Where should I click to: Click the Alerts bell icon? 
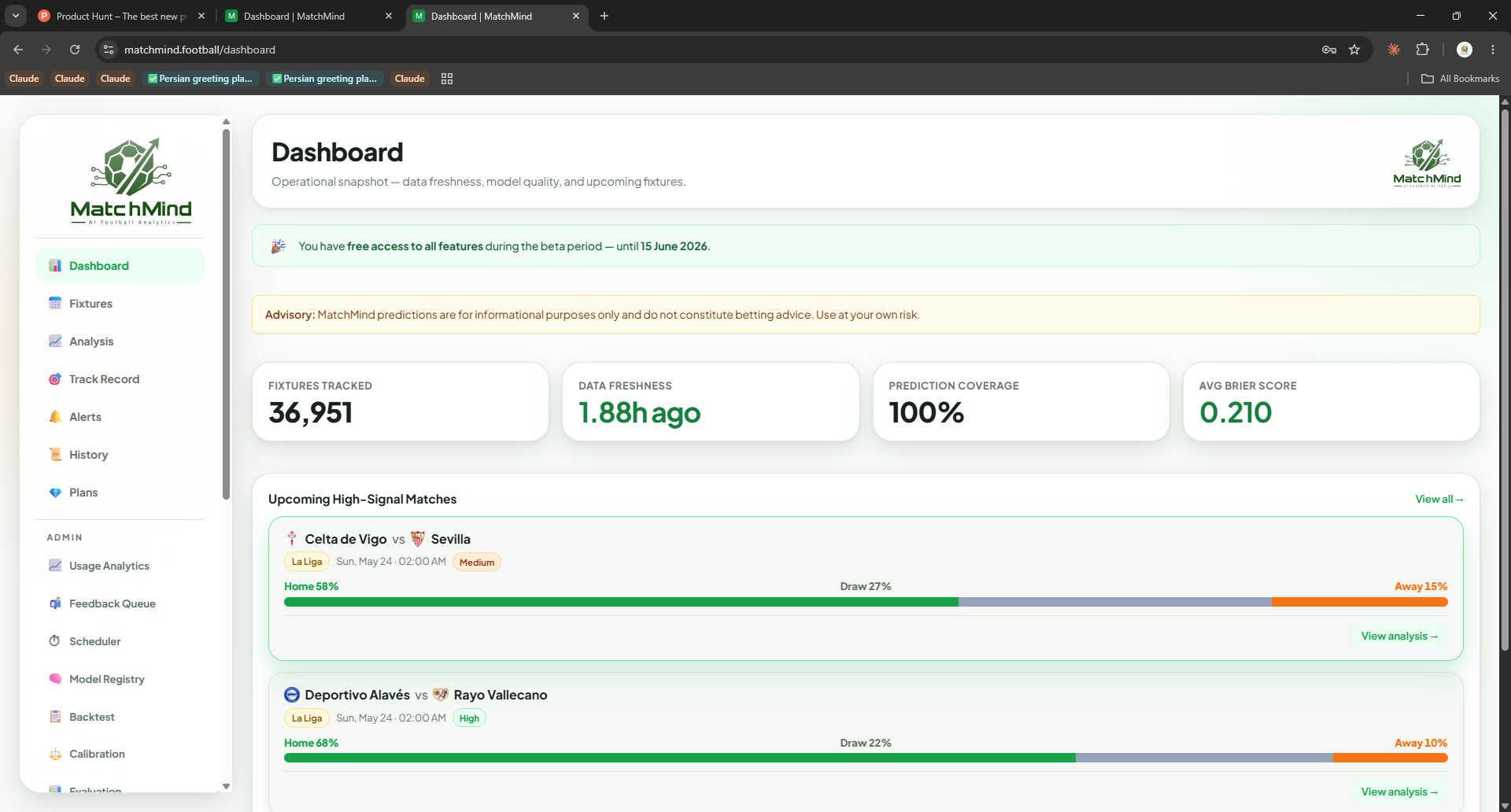[x=55, y=417]
